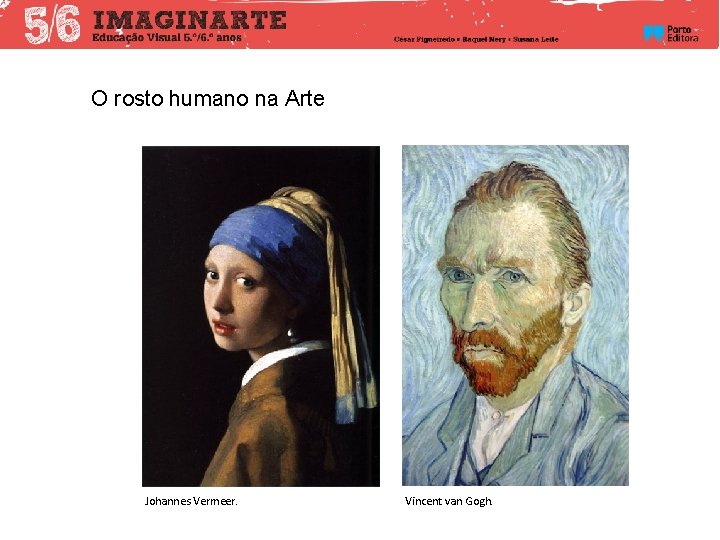The image size is (720, 540).
Task: Click the Porto Editora text label
Action: coord(682,34)
